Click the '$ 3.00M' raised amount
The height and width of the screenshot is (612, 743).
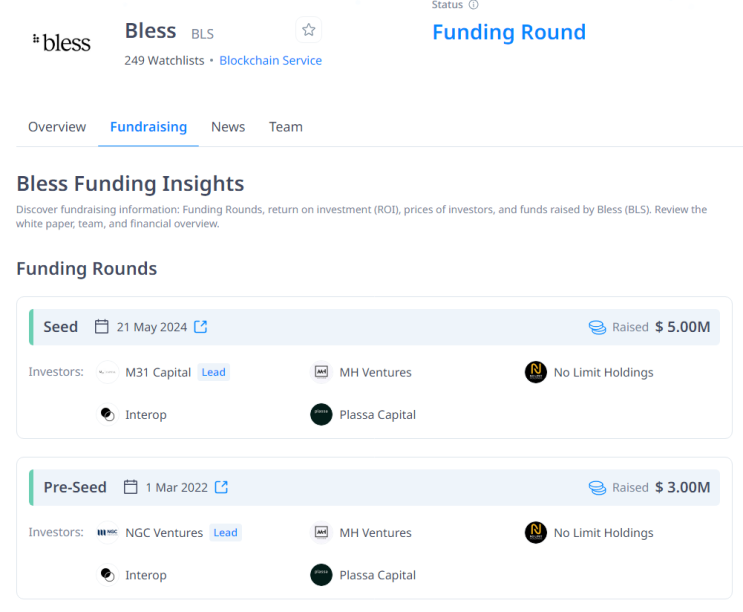pyautogui.click(x=682, y=487)
